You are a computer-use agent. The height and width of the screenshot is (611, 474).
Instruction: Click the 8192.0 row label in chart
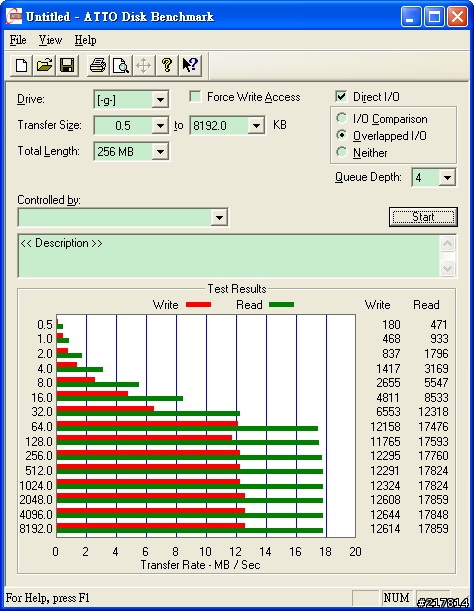(35, 529)
